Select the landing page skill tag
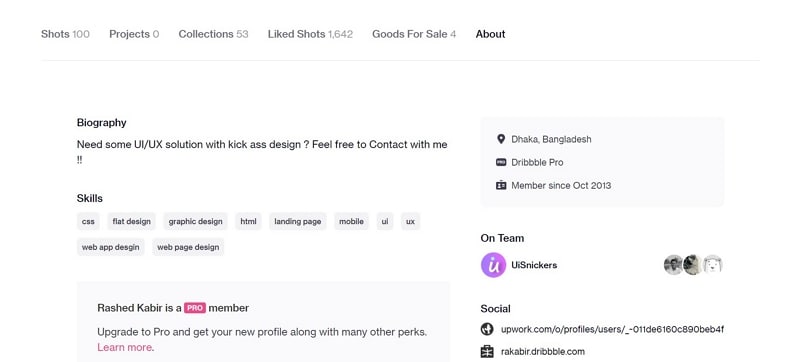The height and width of the screenshot is (362, 800). (298, 221)
